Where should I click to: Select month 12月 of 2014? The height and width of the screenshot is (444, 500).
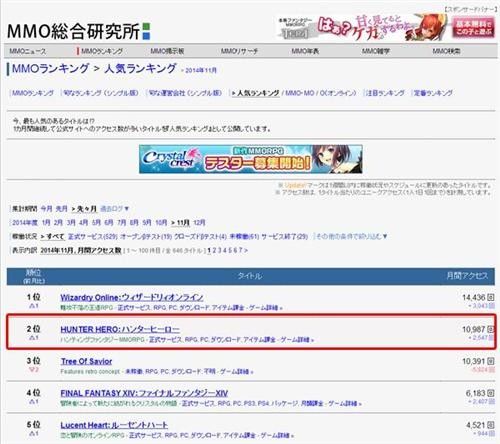coord(199,223)
